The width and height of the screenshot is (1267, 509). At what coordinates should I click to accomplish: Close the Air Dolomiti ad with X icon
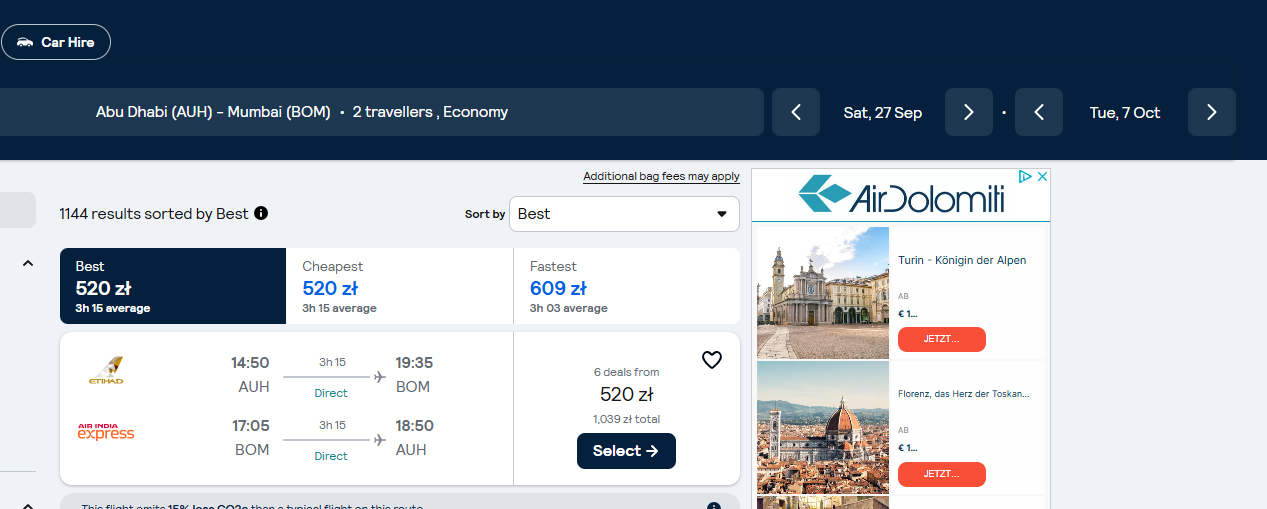1041,176
